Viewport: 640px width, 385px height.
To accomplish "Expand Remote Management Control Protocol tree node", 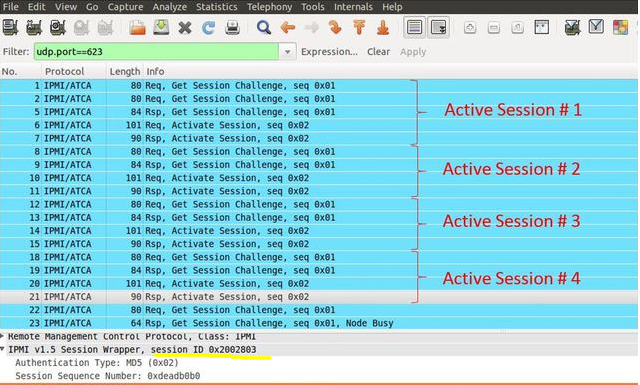I will [x=2, y=336].
